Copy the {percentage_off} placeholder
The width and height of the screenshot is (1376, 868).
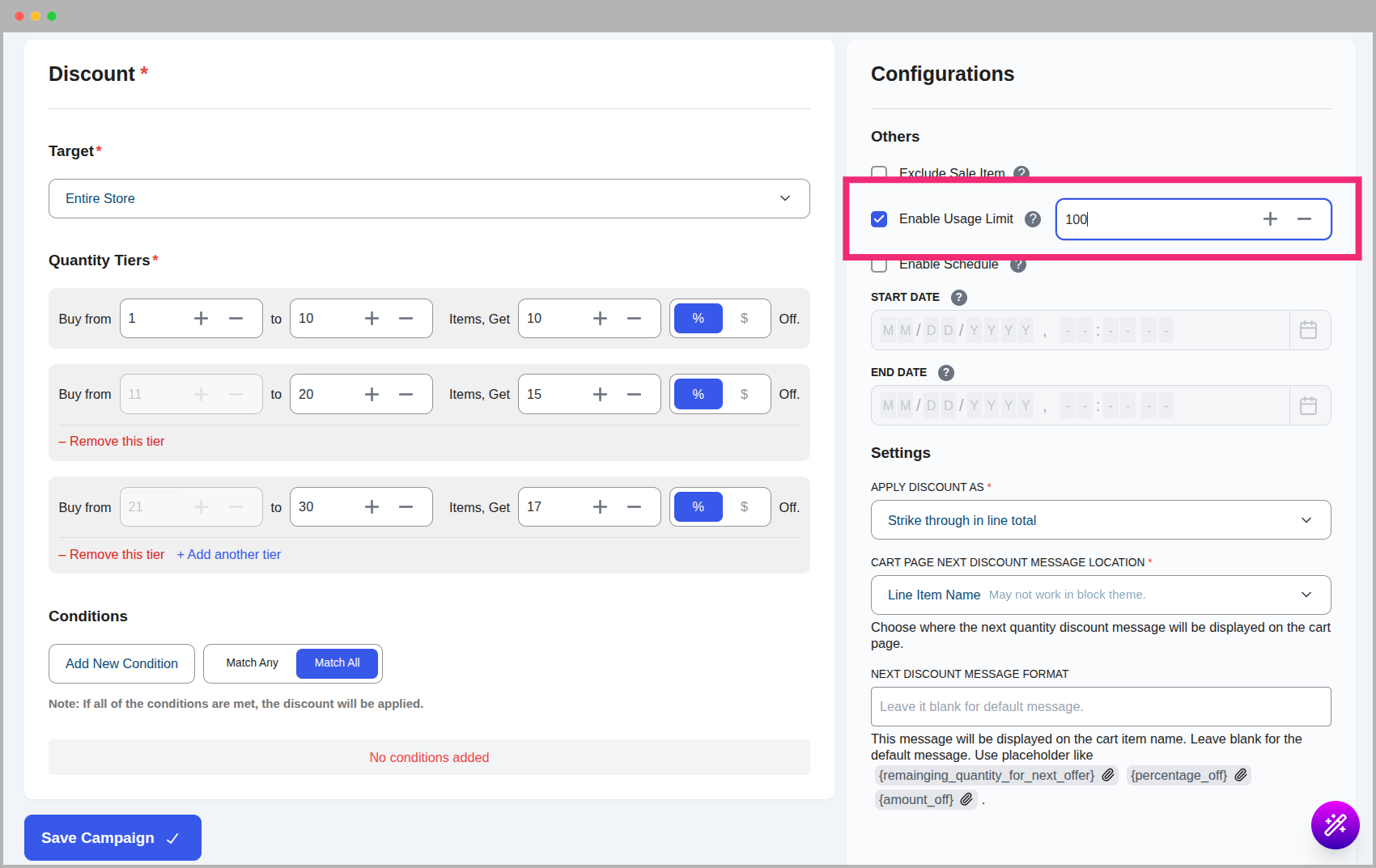[x=1241, y=775]
